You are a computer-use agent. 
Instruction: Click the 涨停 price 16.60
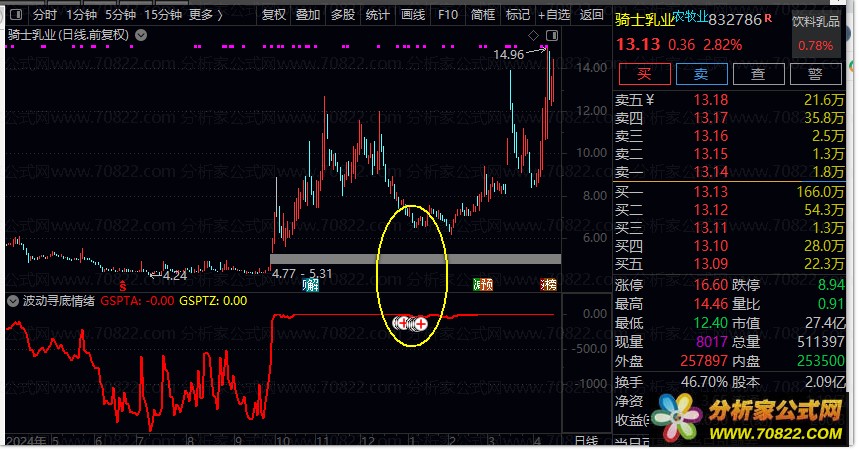(x=711, y=285)
